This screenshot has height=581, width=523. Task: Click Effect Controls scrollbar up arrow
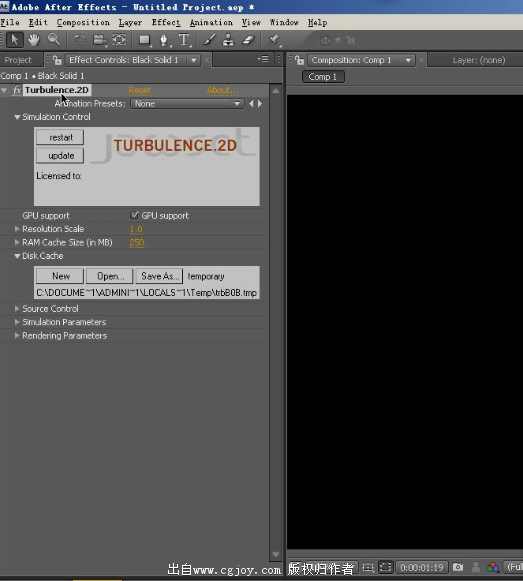[x=276, y=90]
